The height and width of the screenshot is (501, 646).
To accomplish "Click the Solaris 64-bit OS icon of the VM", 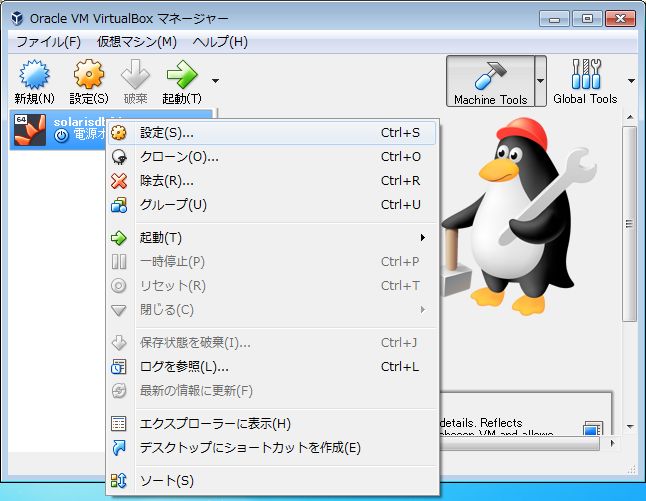I will [x=30, y=130].
